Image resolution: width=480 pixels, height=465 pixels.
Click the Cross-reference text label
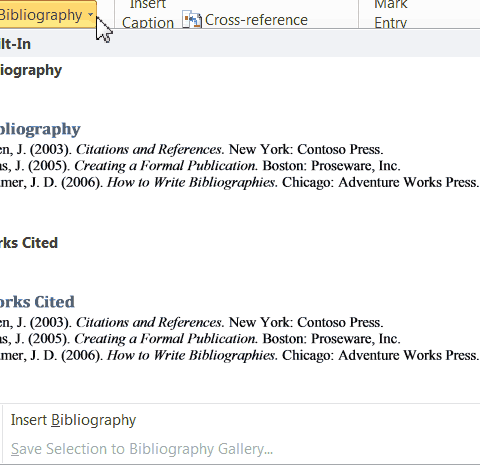click(256, 20)
